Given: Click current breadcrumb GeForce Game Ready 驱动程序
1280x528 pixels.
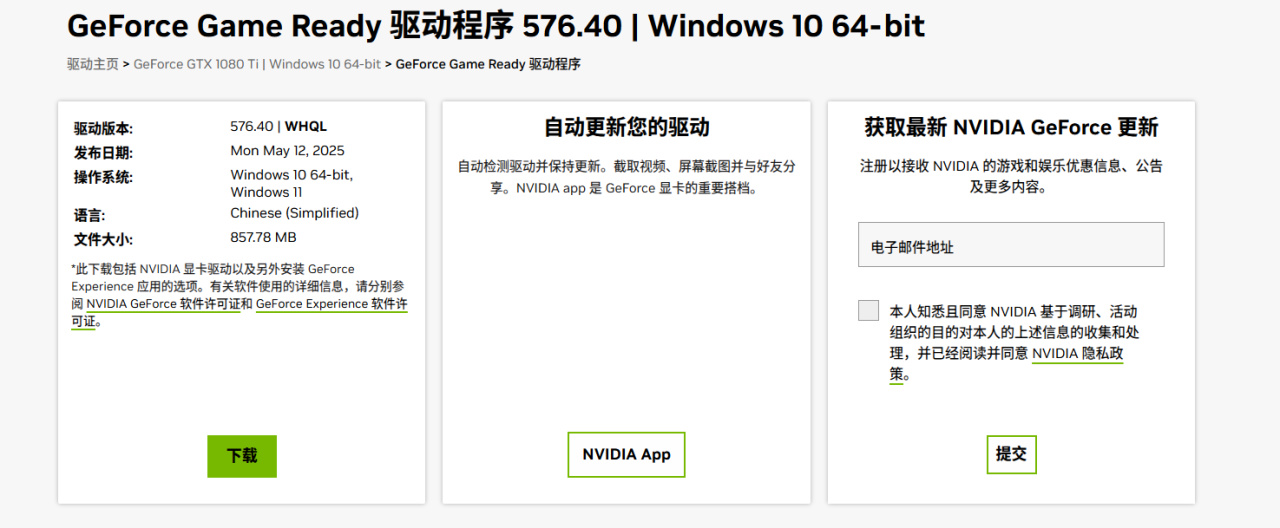Looking at the screenshot, I should coord(488,64).
